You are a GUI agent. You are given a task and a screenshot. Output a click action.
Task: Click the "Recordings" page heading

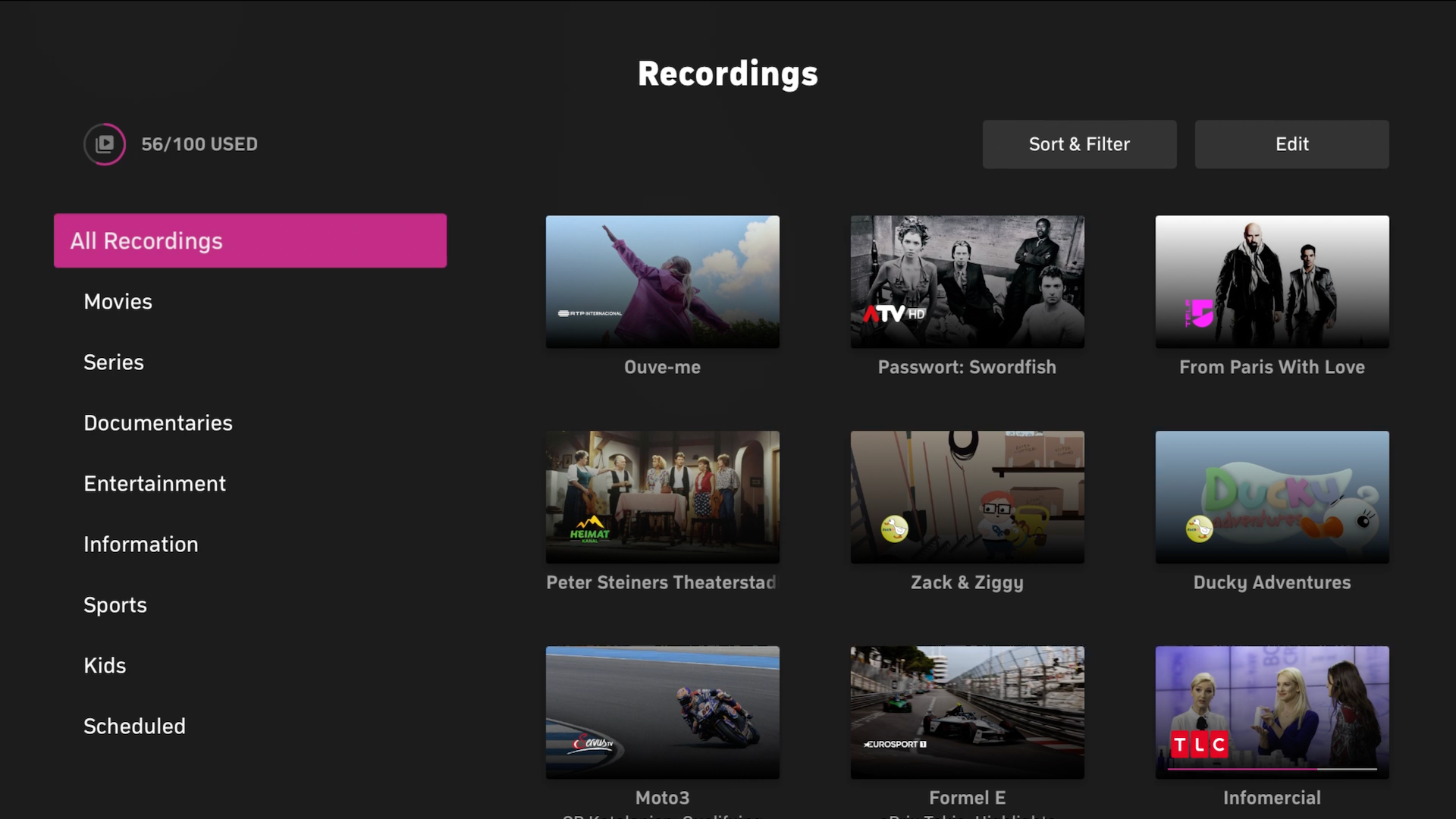728,74
